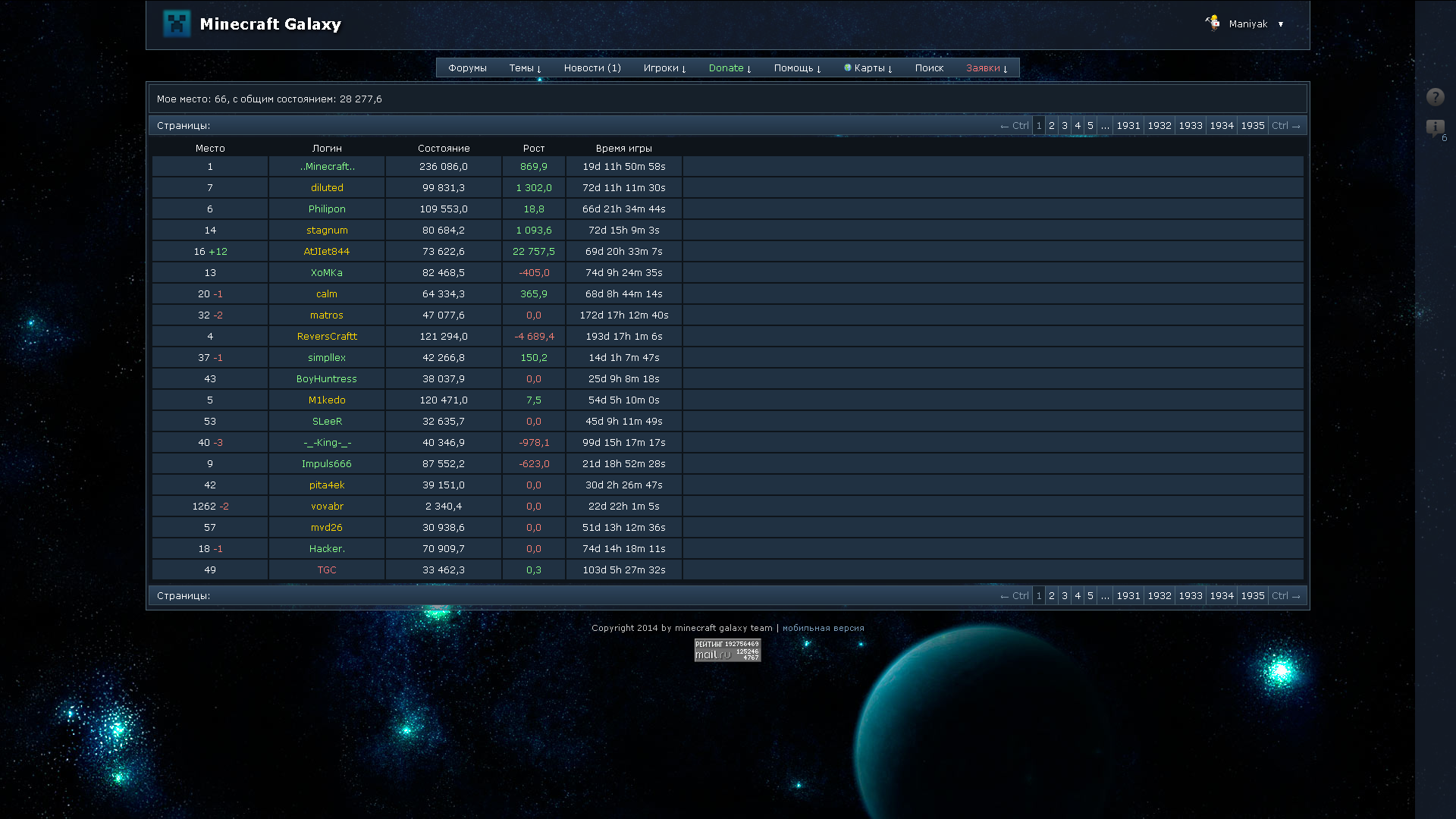
Task: Click the Maniyak user avatar icon
Action: pyautogui.click(x=1213, y=23)
